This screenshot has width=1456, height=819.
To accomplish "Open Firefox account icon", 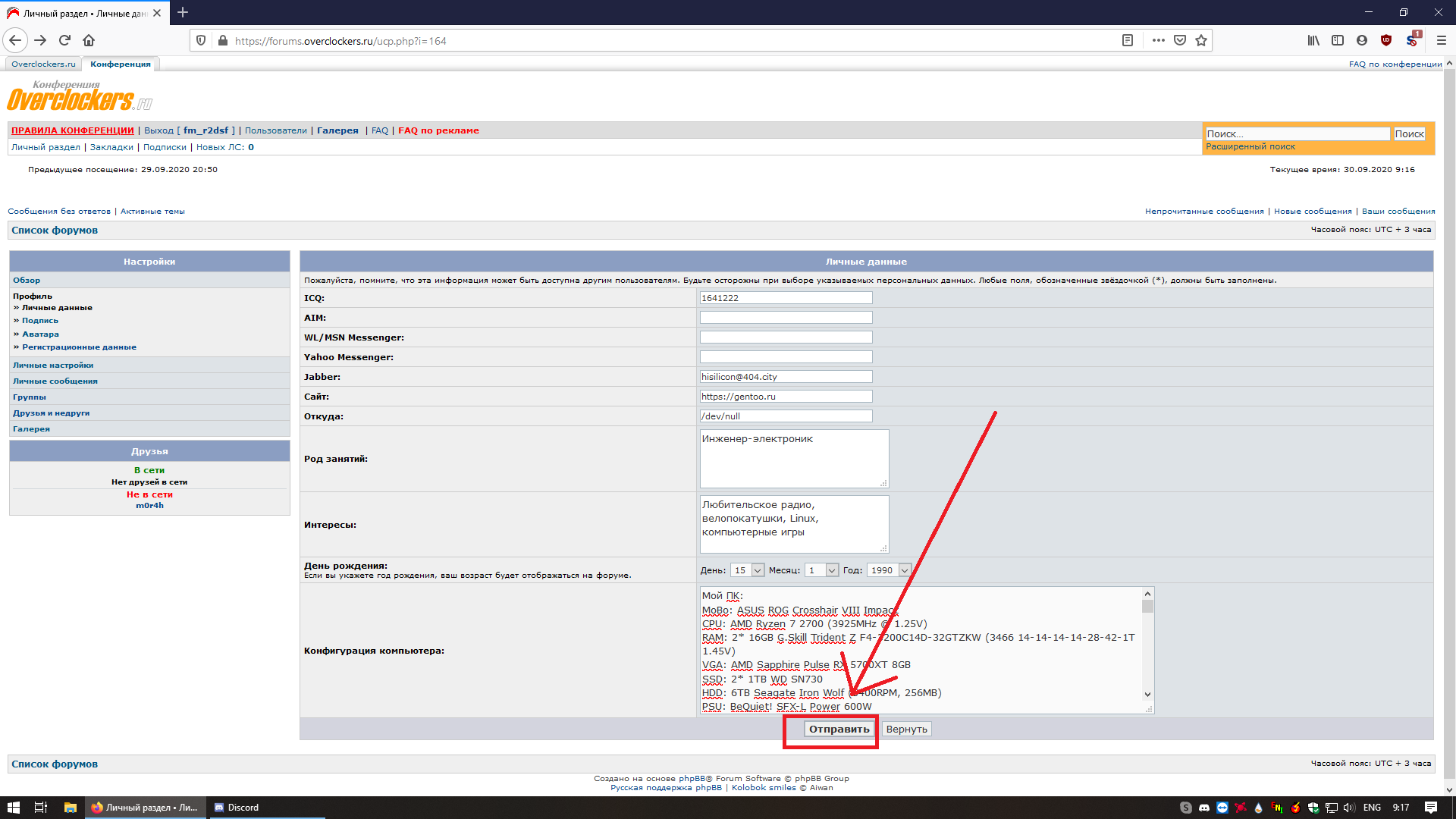I will (x=1362, y=41).
